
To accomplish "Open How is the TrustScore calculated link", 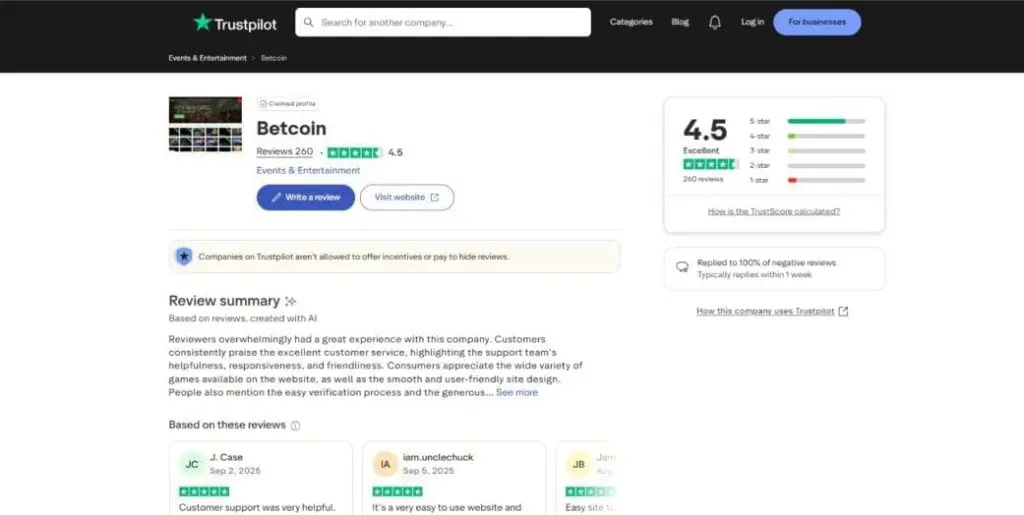I will 773,211.
